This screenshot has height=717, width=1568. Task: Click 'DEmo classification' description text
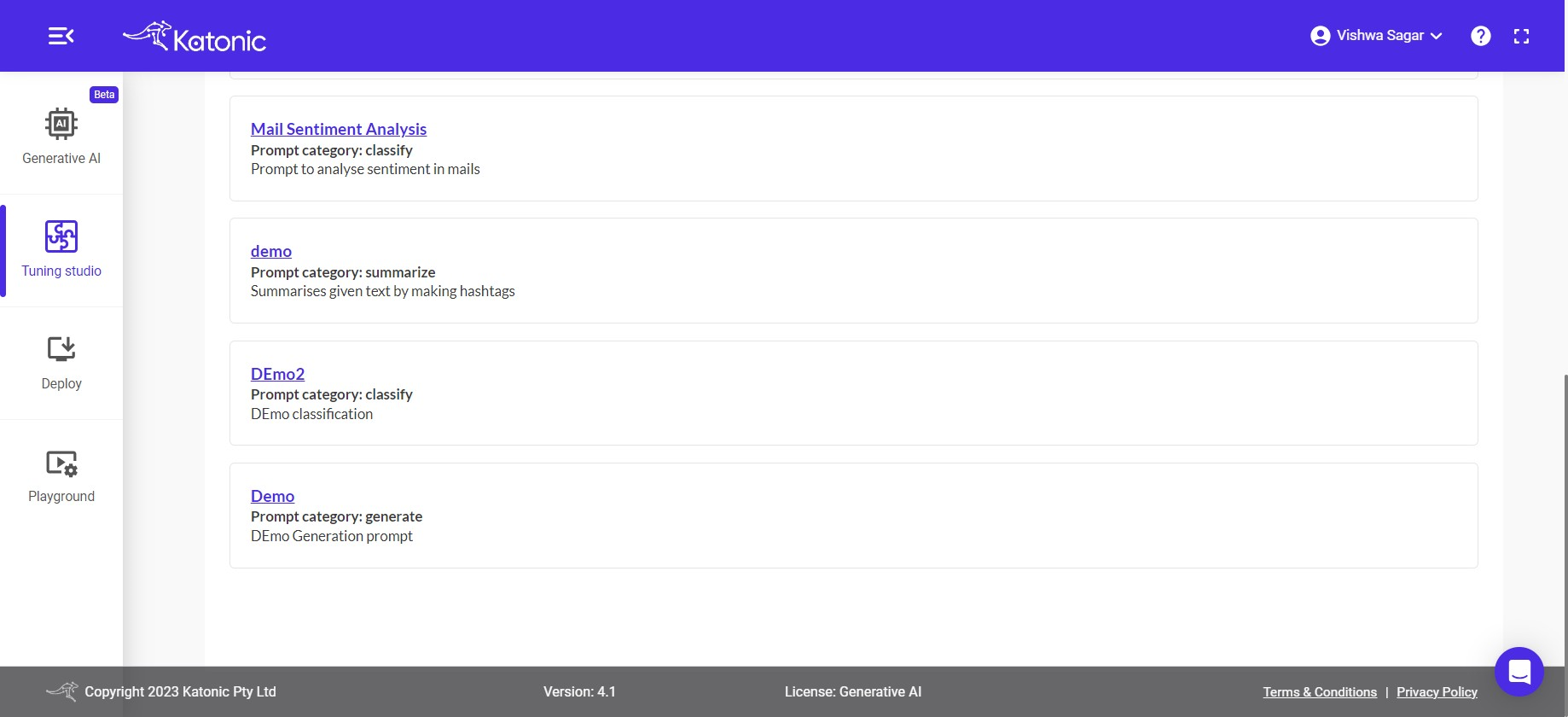tap(311, 414)
